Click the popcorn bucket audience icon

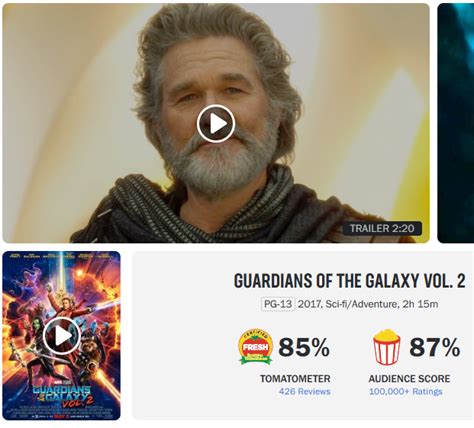click(387, 347)
